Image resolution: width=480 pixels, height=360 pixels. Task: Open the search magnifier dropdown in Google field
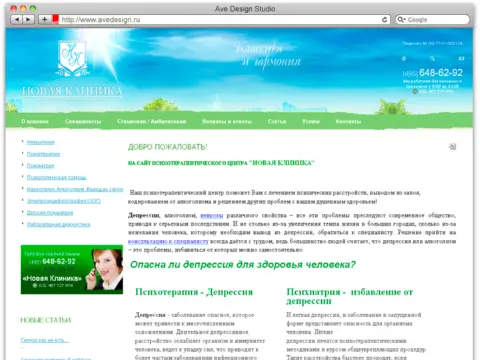coord(401,20)
